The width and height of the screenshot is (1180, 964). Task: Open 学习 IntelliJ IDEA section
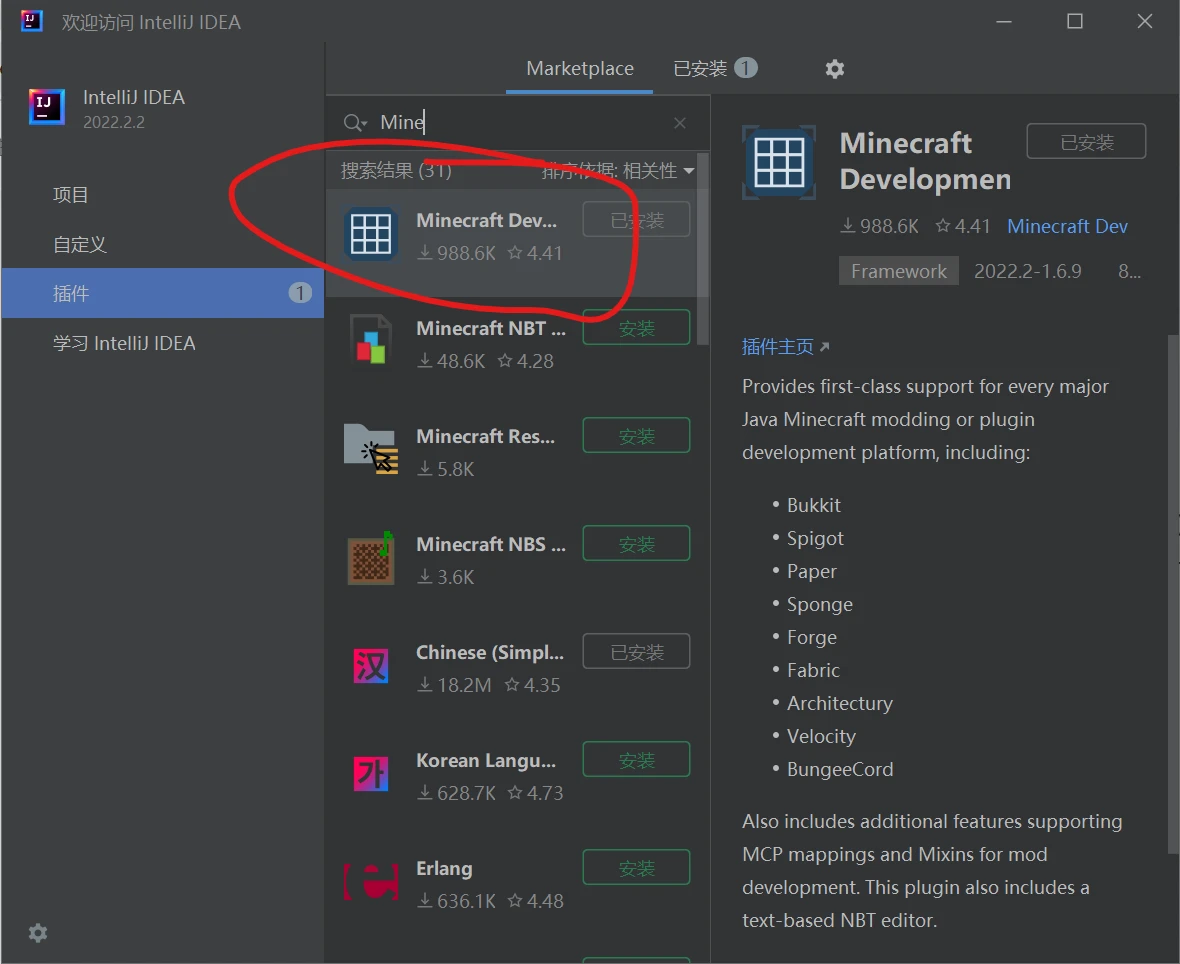coord(162,343)
